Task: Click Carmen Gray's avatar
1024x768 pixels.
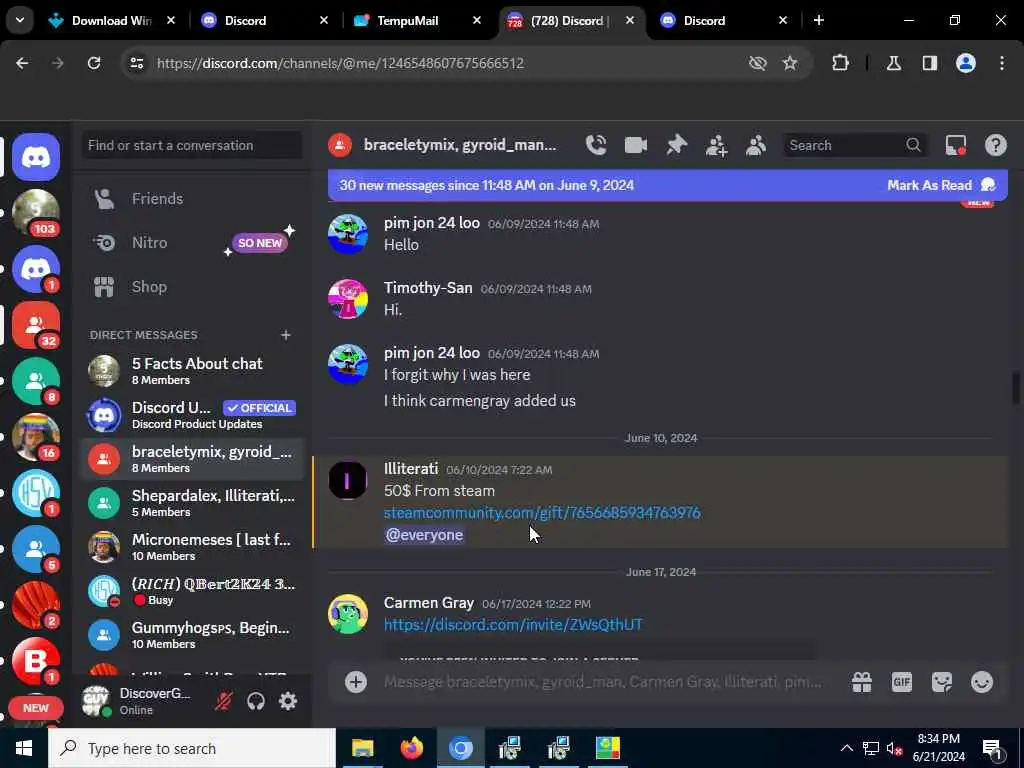Action: click(x=347, y=614)
